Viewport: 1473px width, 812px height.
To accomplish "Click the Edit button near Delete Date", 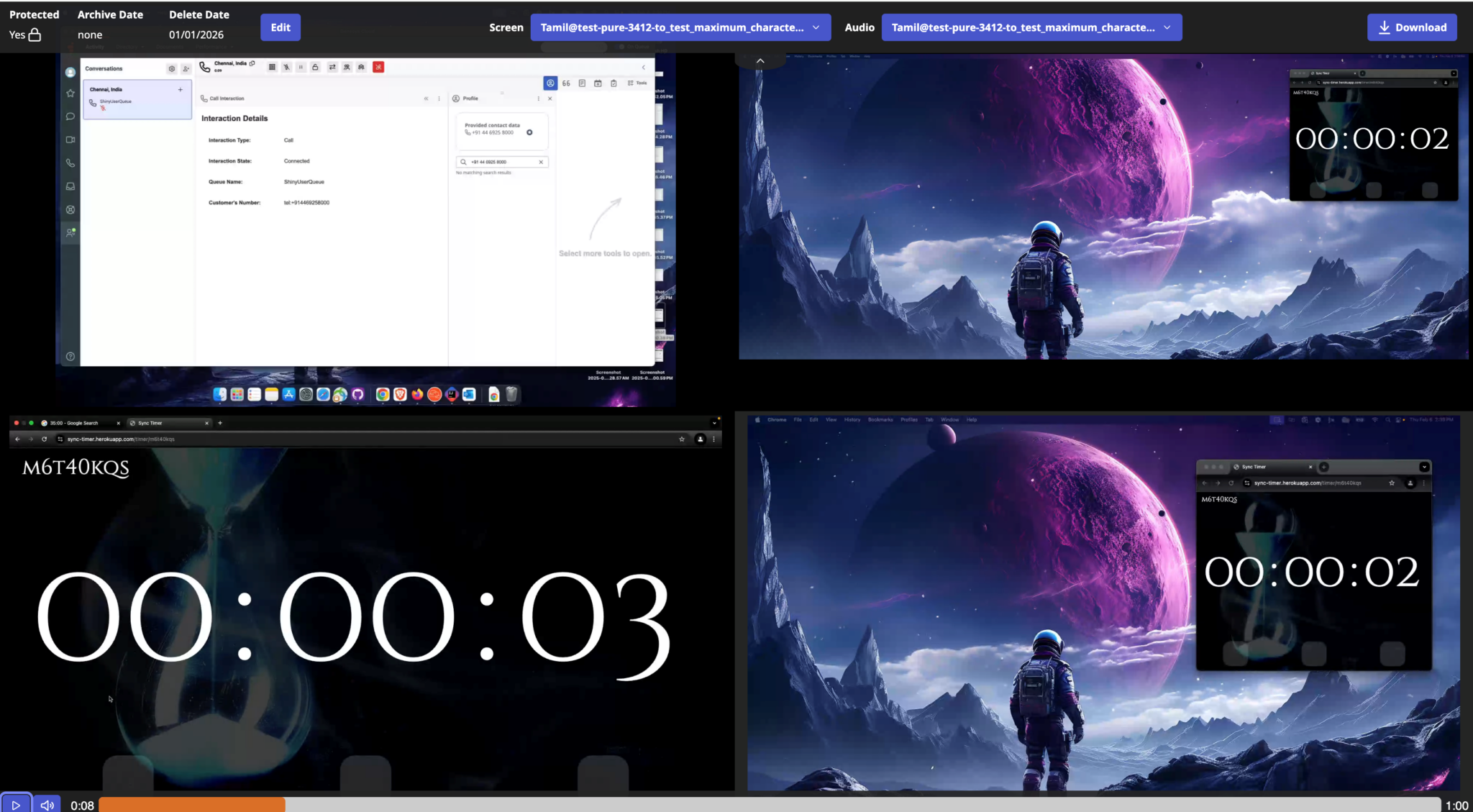I will [280, 27].
